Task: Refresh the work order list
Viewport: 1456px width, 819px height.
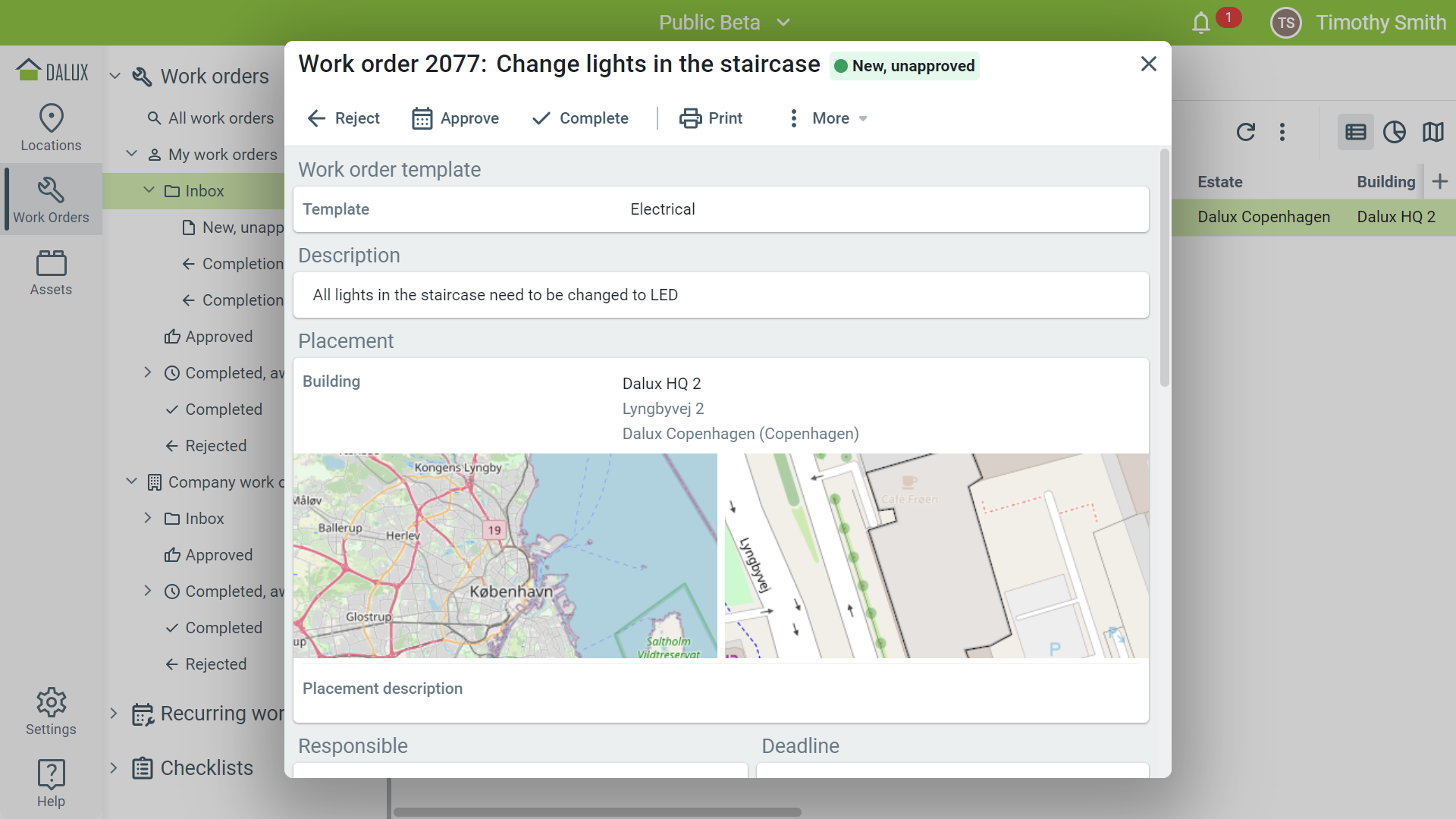Action: [x=1245, y=132]
